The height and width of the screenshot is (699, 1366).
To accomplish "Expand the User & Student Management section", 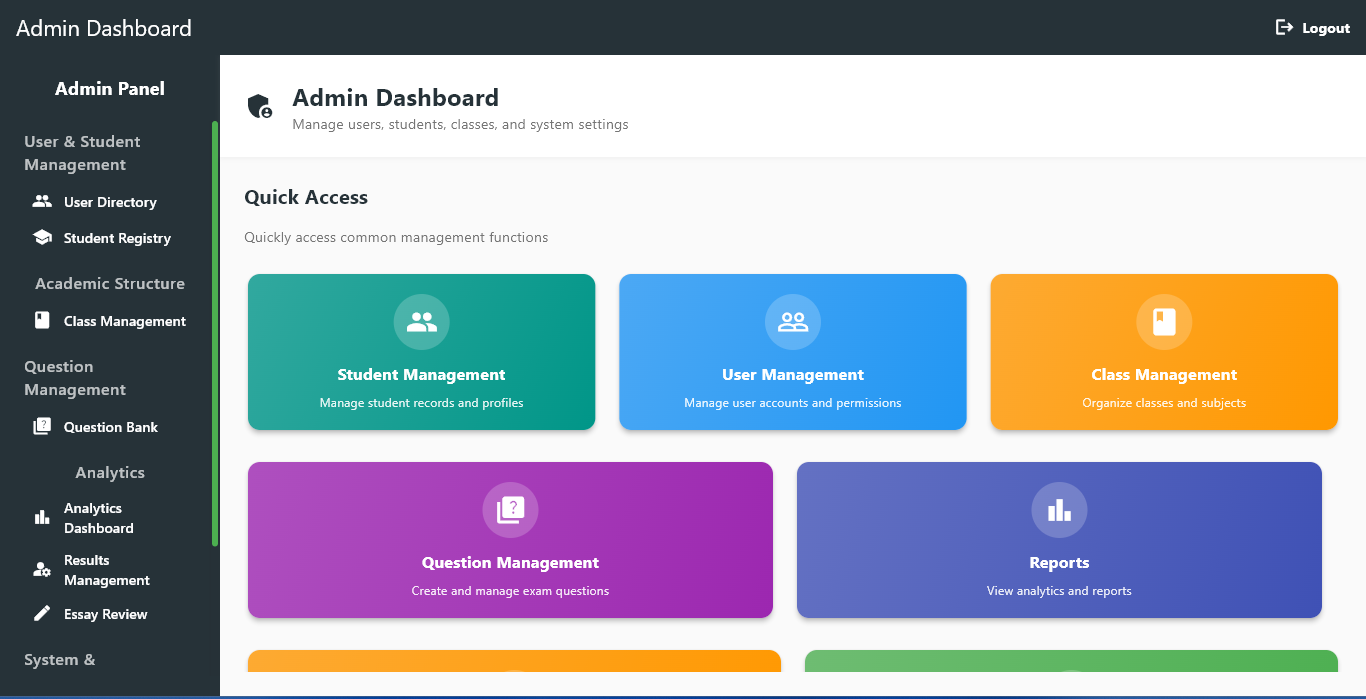I will (82, 152).
